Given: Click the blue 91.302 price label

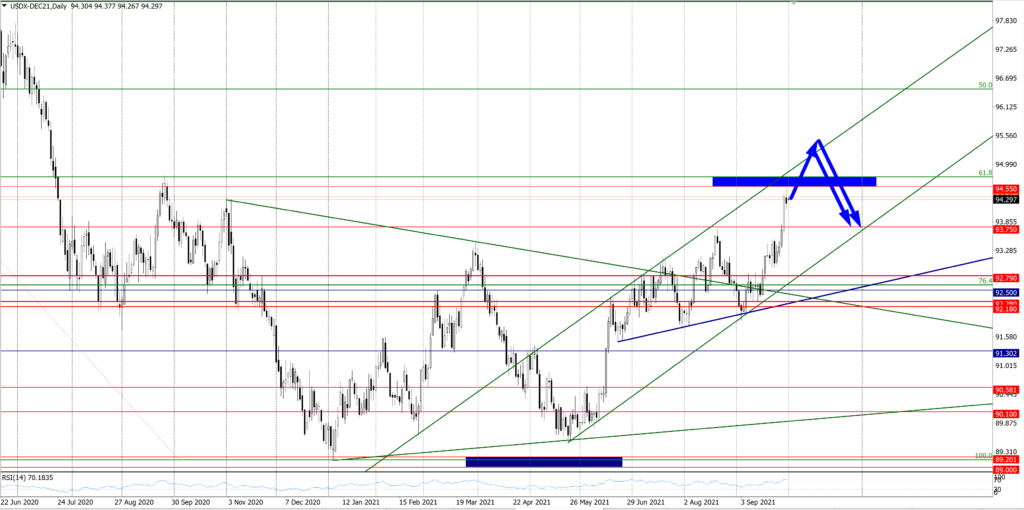Looking at the screenshot, I should pyautogui.click(x=1006, y=353).
